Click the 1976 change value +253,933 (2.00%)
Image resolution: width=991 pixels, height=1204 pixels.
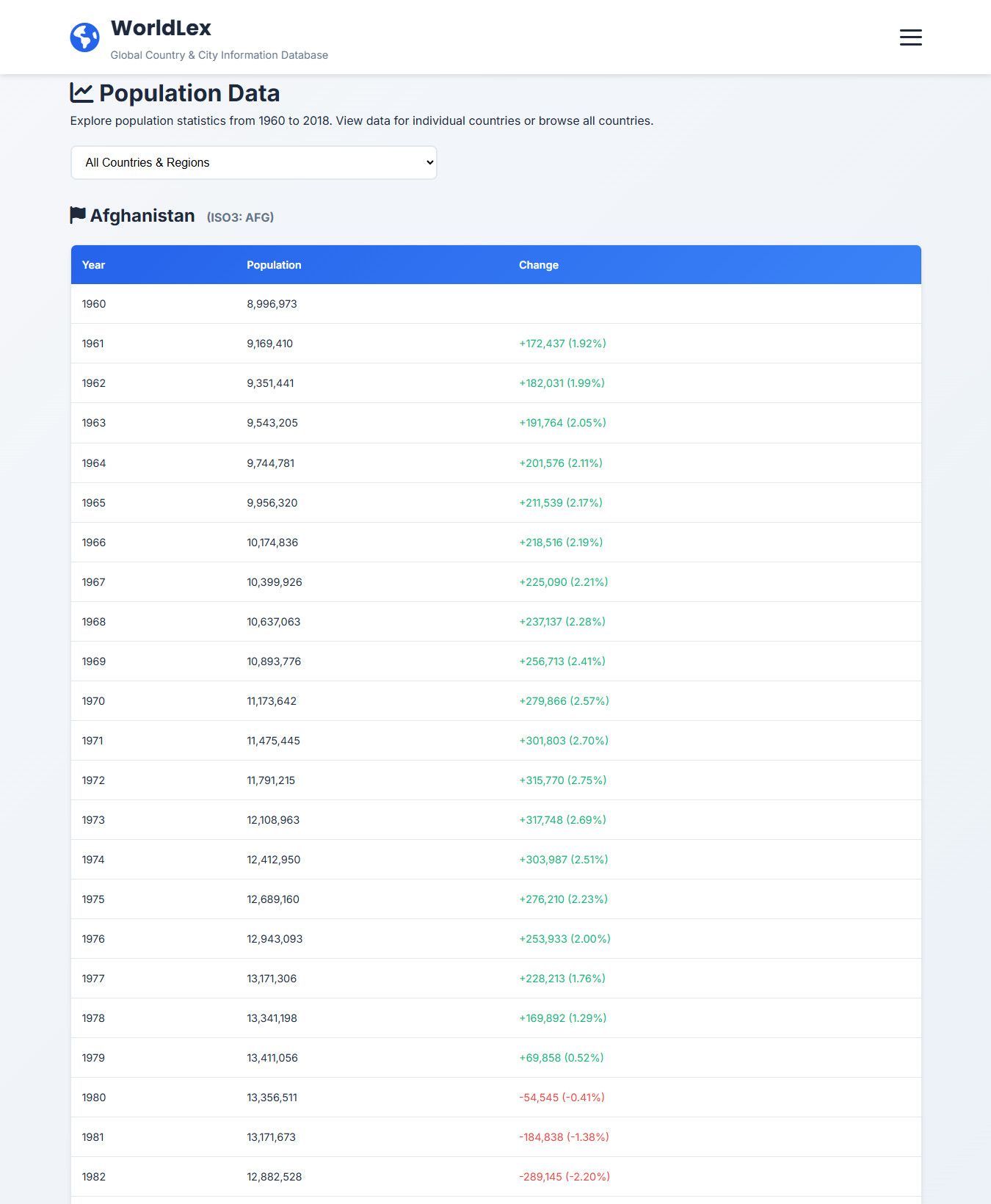565,939
